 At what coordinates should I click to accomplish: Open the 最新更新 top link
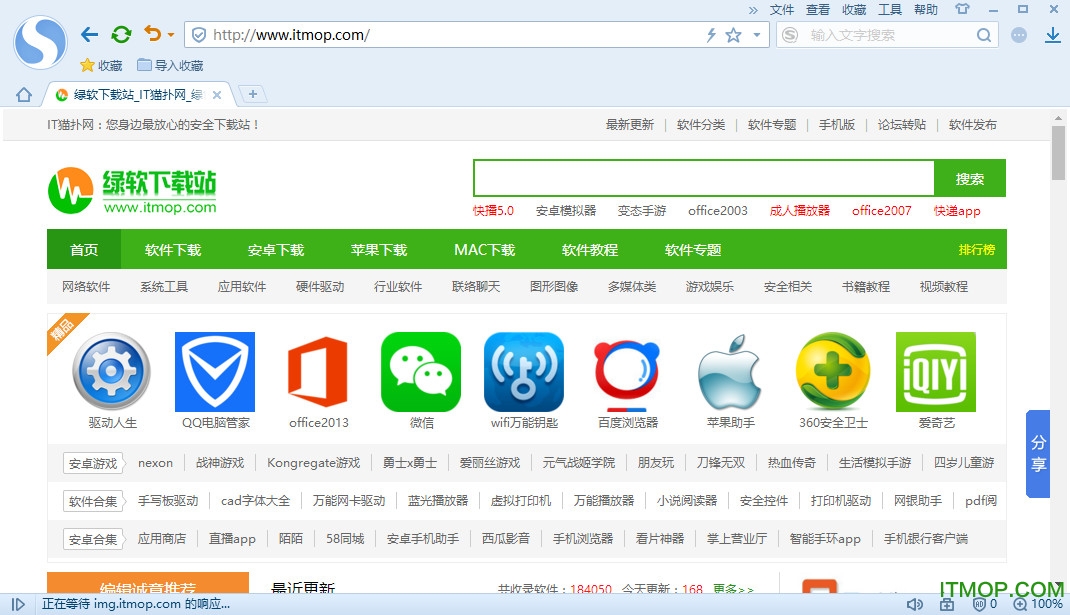[x=630, y=124]
